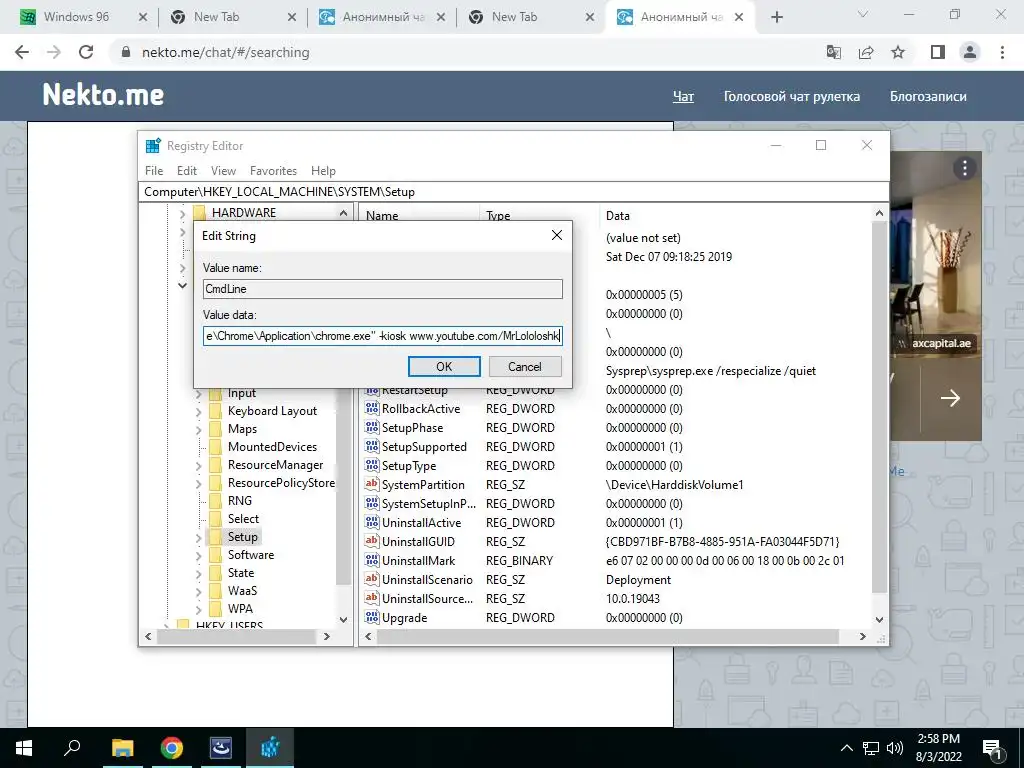Select SetupPhase value icon
This screenshot has width=1024, height=768.
point(372,428)
